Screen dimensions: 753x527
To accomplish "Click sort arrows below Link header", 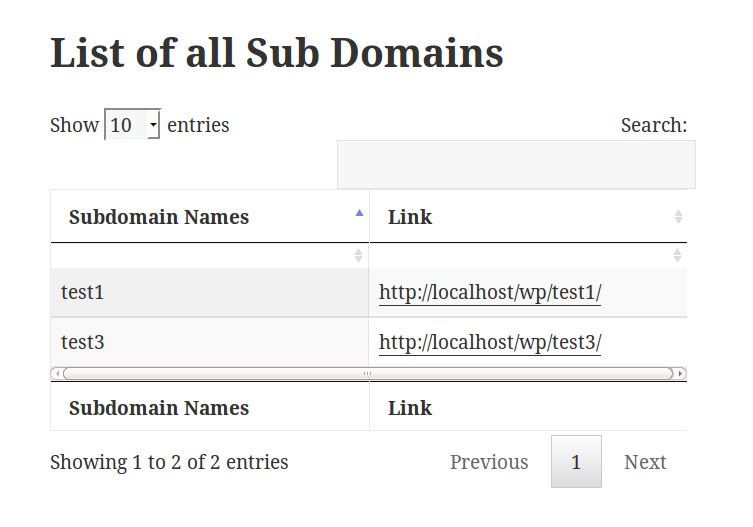I will click(x=677, y=256).
